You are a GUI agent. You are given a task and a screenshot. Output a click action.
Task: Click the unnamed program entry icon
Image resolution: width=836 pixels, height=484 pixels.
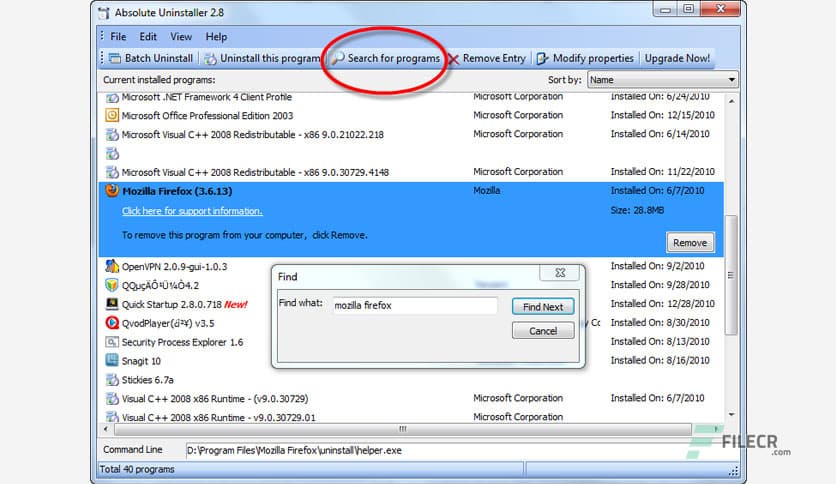pos(111,154)
